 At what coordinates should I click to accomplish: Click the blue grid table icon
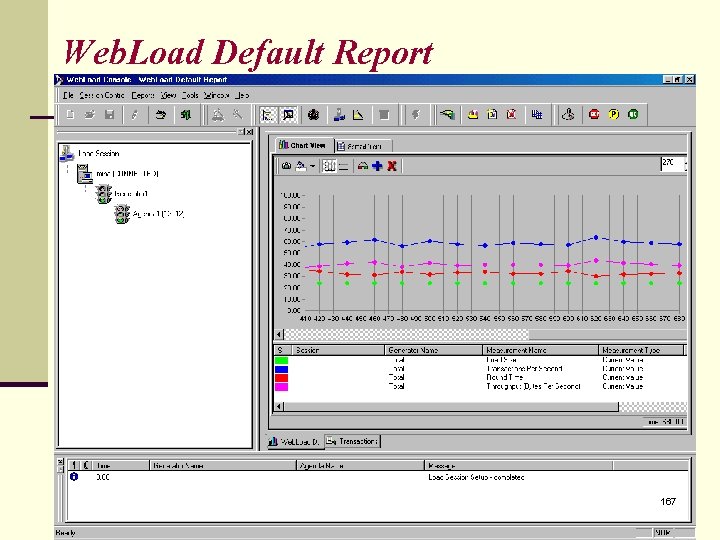tap(537, 114)
